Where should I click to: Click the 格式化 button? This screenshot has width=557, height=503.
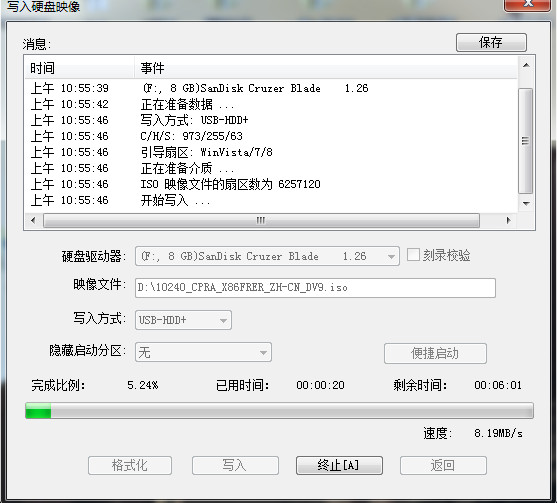point(130,465)
